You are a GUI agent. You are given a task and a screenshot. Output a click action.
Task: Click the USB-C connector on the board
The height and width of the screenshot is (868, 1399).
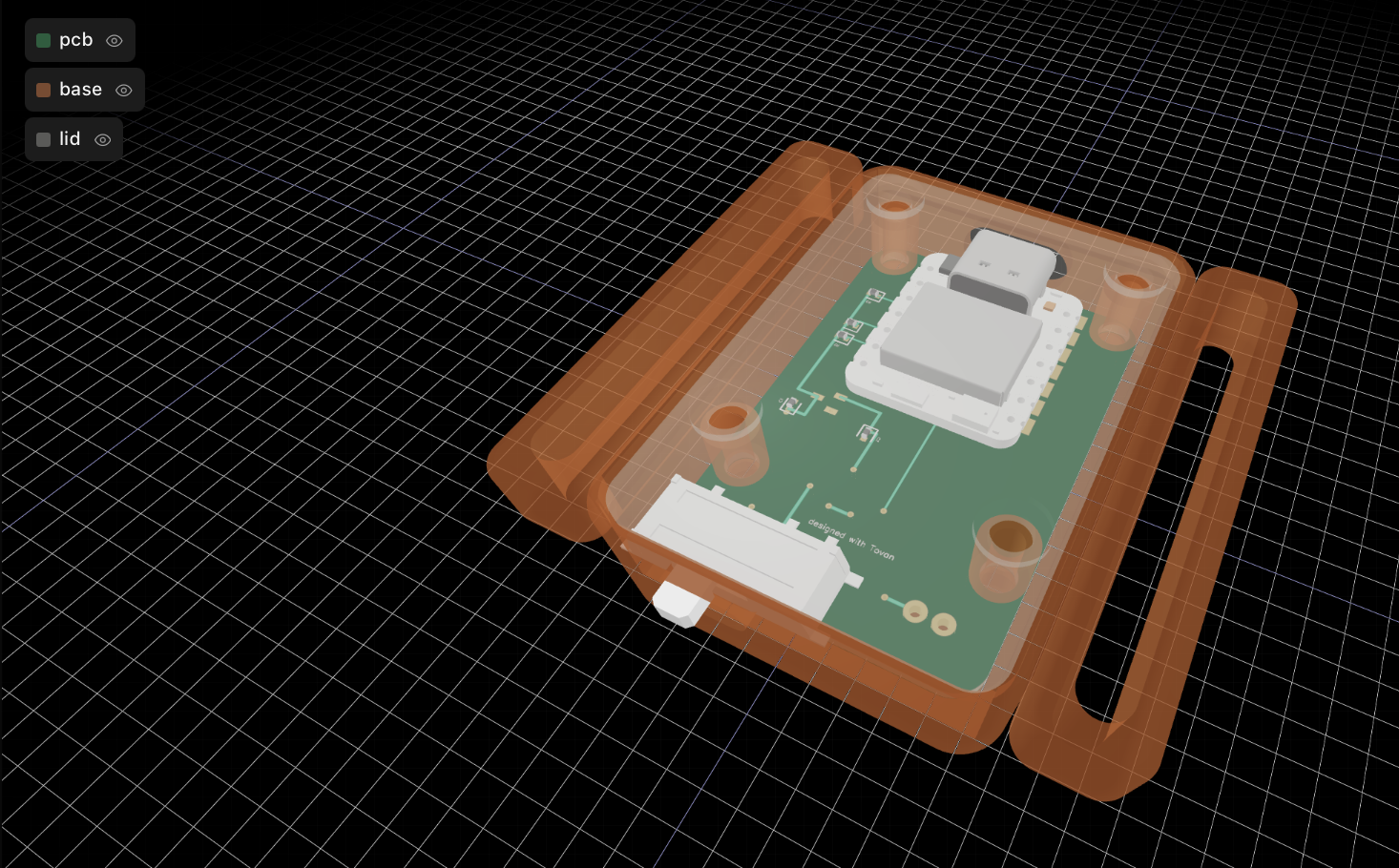pos(1007,267)
